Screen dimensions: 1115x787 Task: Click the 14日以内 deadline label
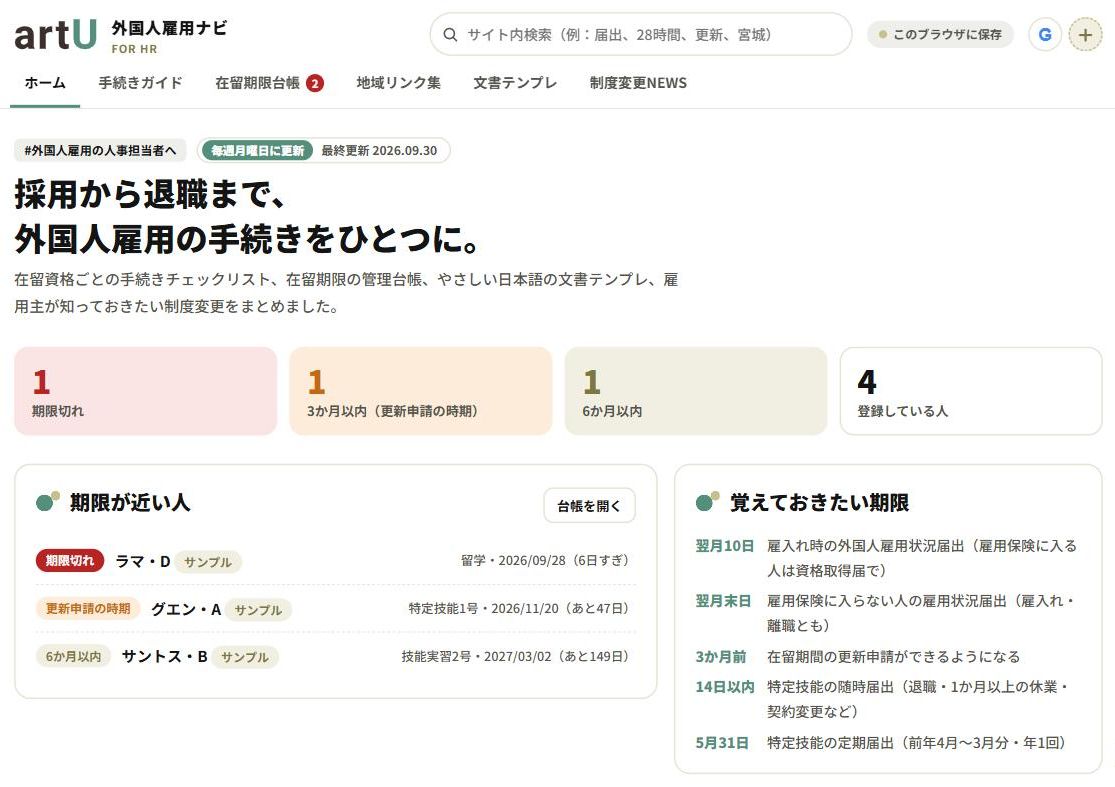(725, 687)
